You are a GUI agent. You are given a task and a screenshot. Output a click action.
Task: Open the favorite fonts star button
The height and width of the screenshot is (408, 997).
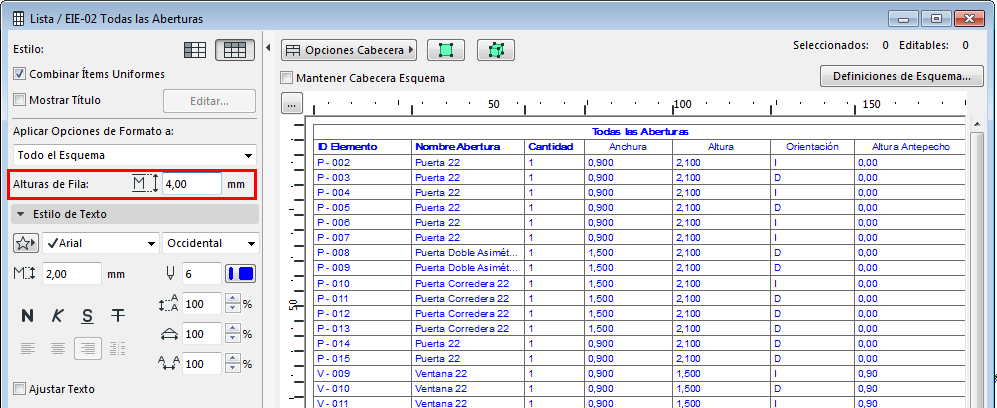(x=26, y=243)
